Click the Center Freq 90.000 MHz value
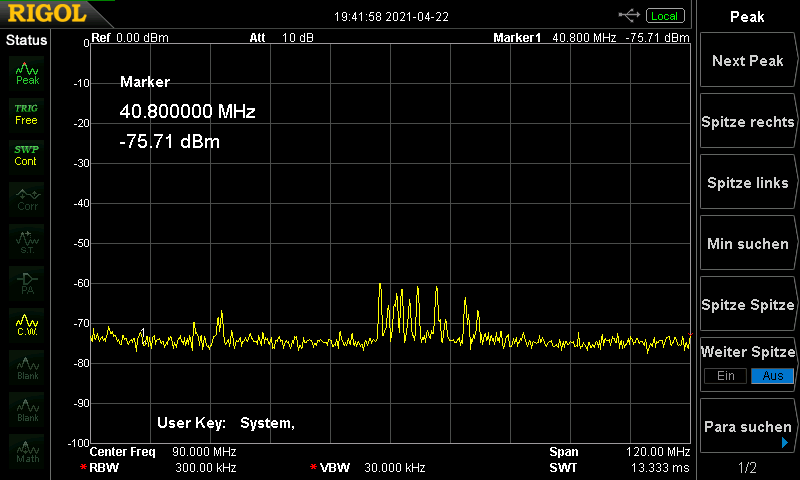 [x=204, y=452]
